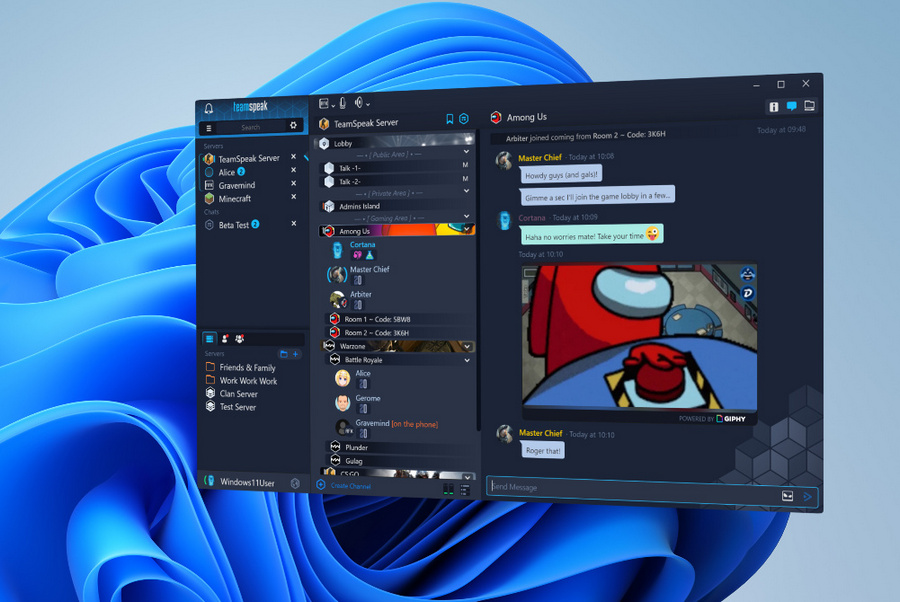Collapse the Warzone channel section

tap(467, 346)
